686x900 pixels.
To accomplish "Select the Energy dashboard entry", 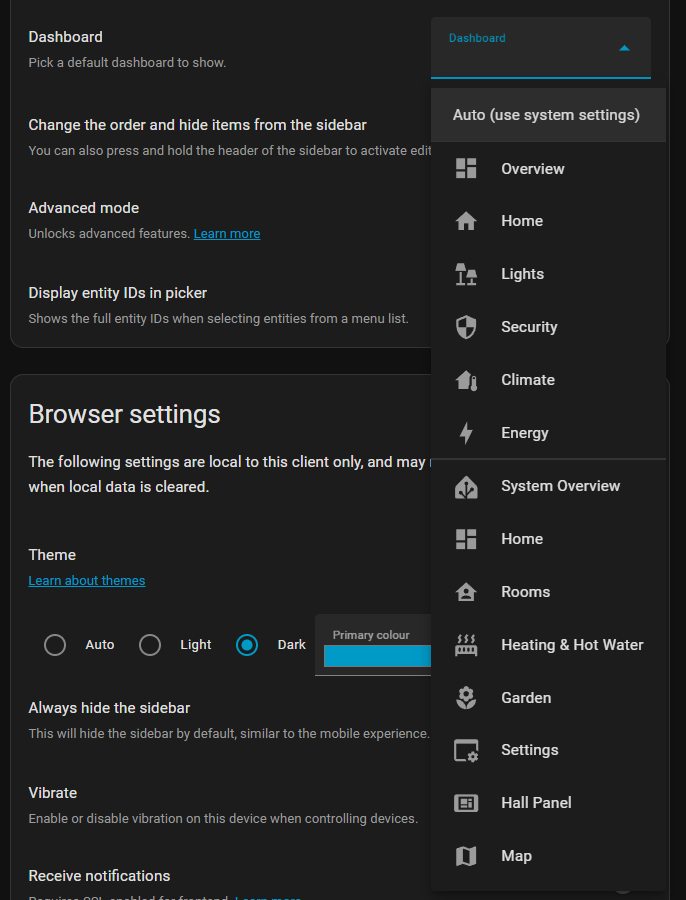I will point(548,433).
